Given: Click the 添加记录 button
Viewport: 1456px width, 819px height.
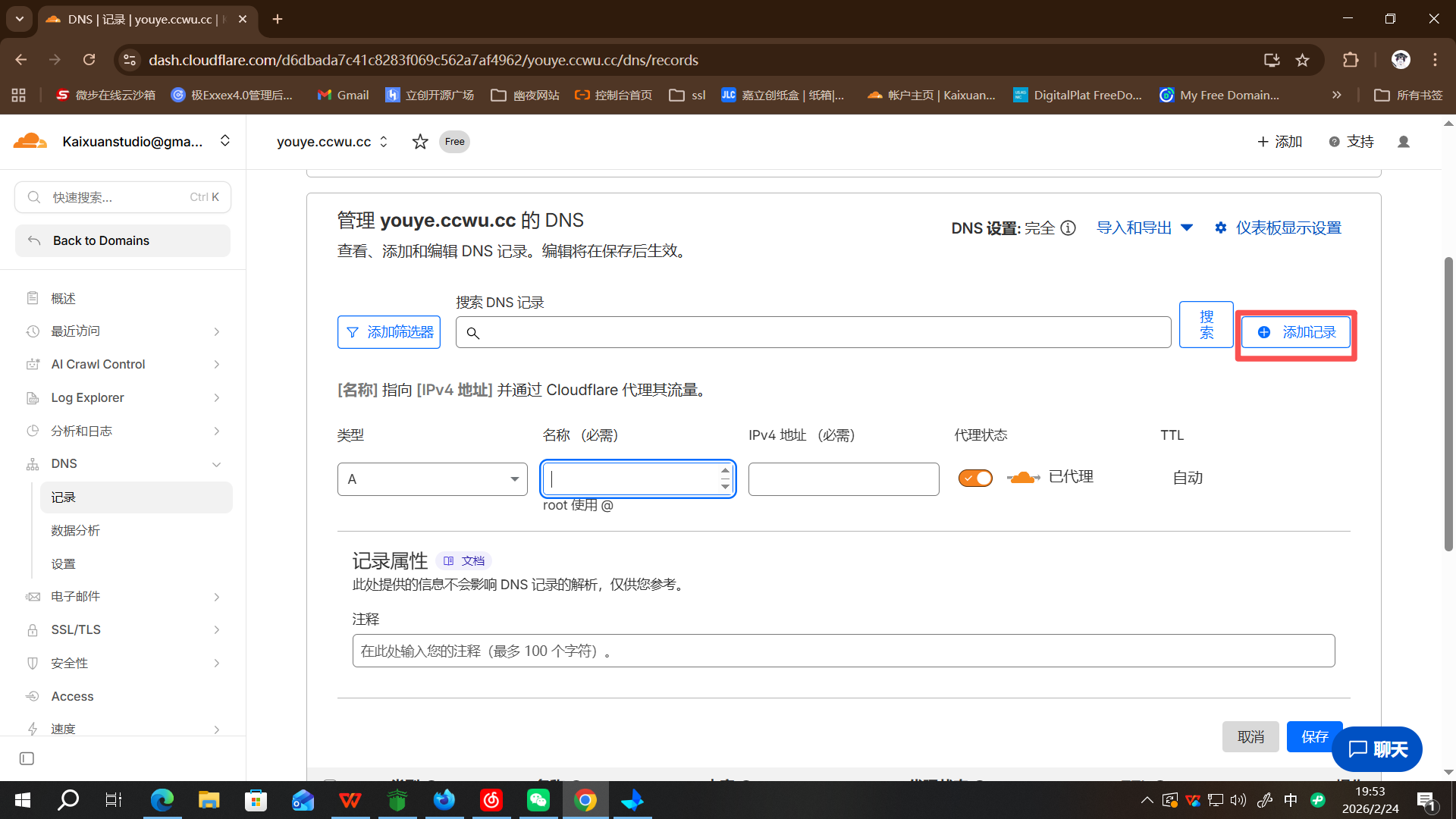Looking at the screenshot, I should pos(1296,332).
